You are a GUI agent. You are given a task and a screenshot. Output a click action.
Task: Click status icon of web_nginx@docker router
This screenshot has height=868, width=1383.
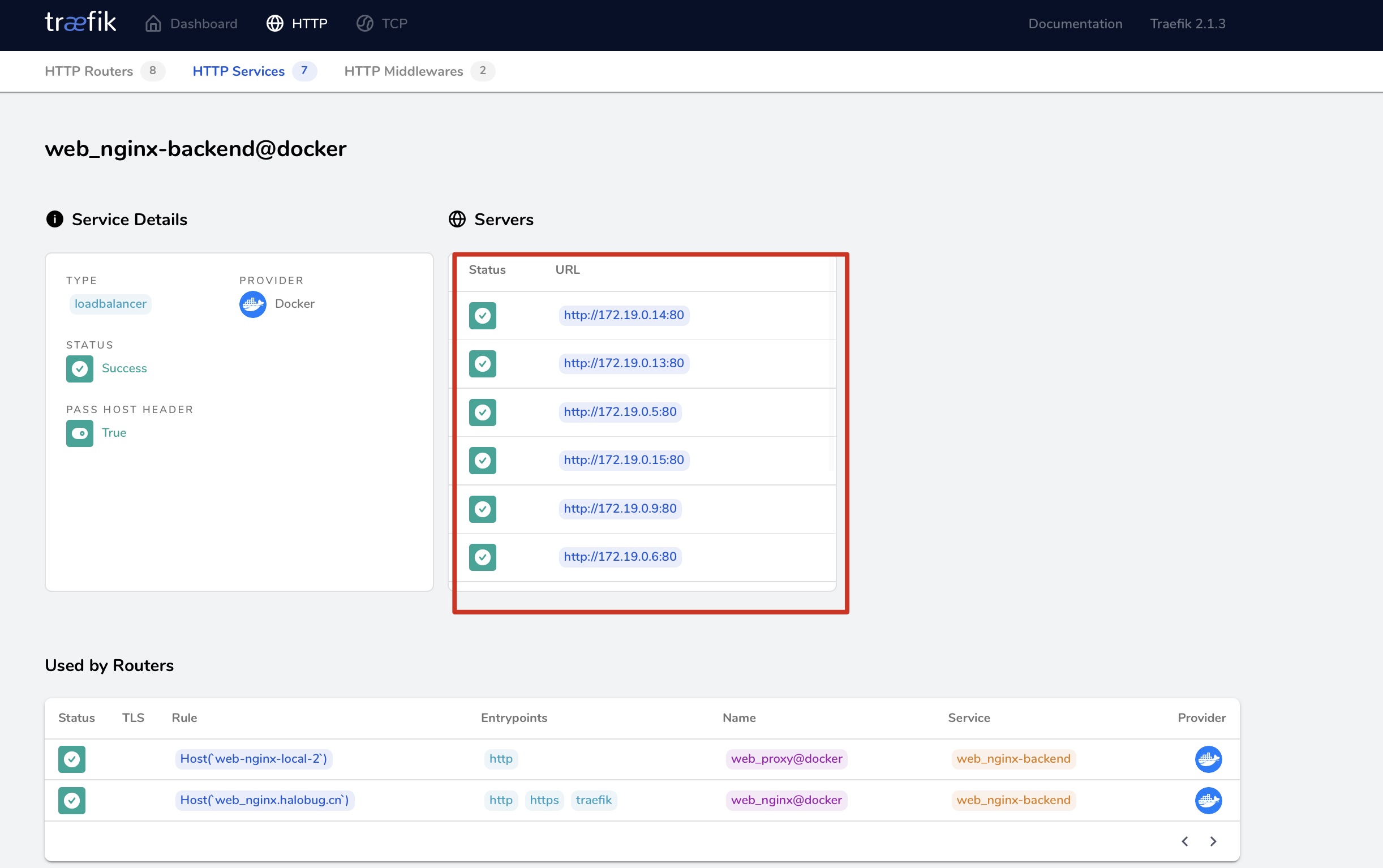[72, 801]
